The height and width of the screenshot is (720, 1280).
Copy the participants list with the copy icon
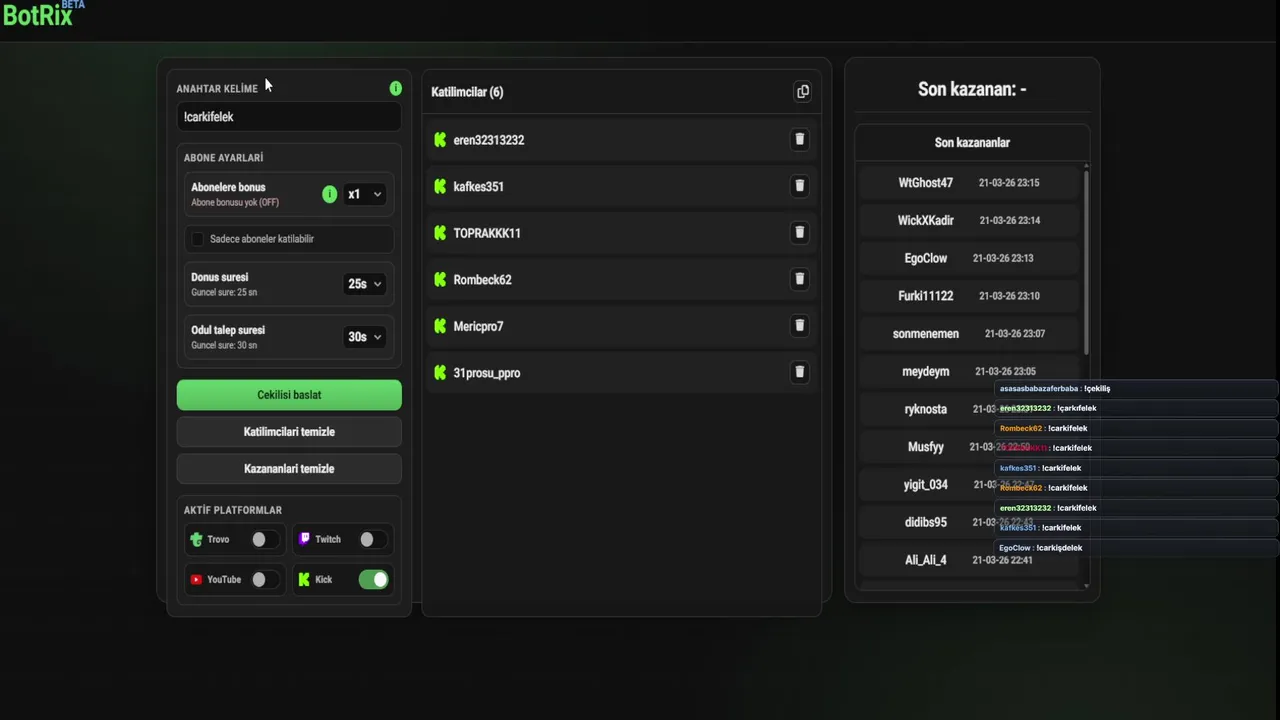pyautogui.click(x=802, y=92)
